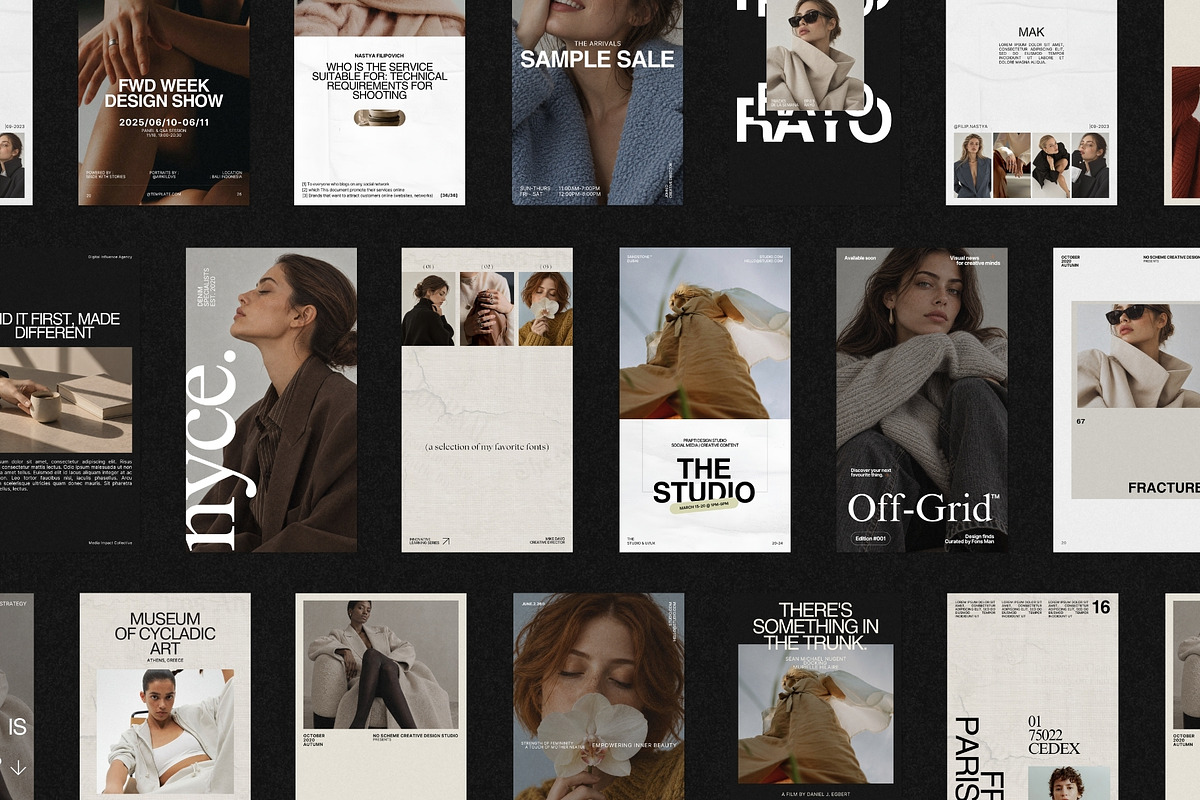This screenshot has width=1200, height=800.
Task: Click 'A FILM BY DANIEL J. EGBERT' credit
Action: click(816, 793)
